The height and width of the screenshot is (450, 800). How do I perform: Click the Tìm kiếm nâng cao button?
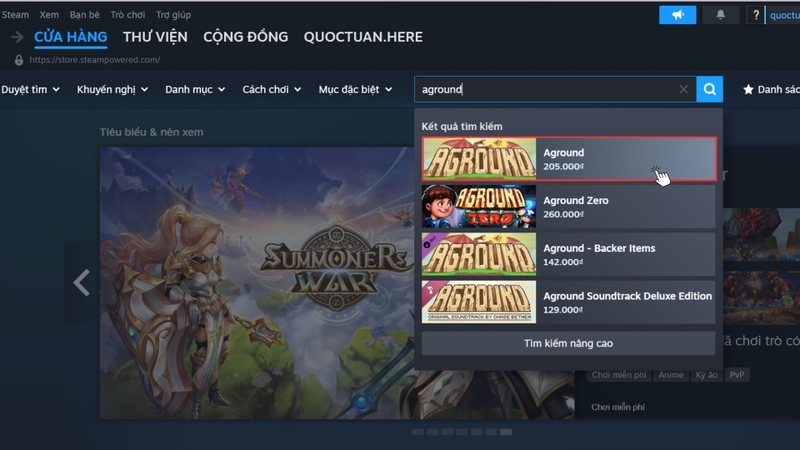click(568, 343)
